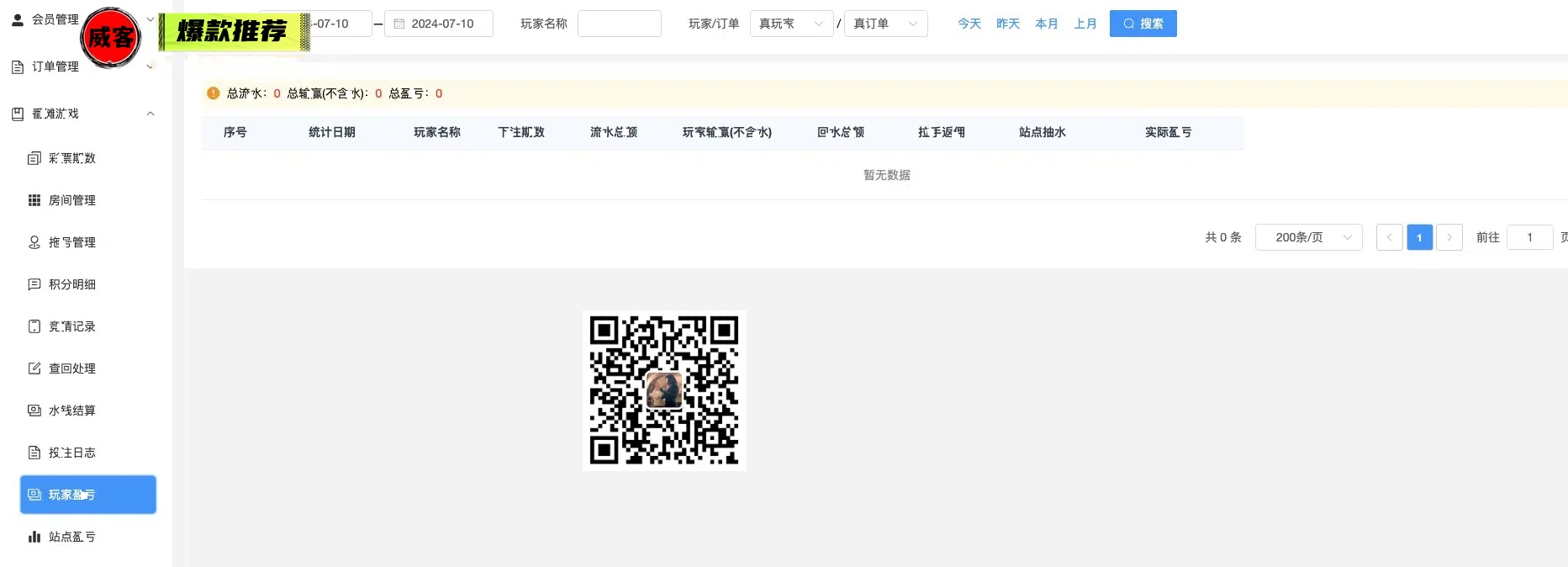The image size is (1568, 567).
Task: Filter results by 昨天
Action: pos(1008,24)
